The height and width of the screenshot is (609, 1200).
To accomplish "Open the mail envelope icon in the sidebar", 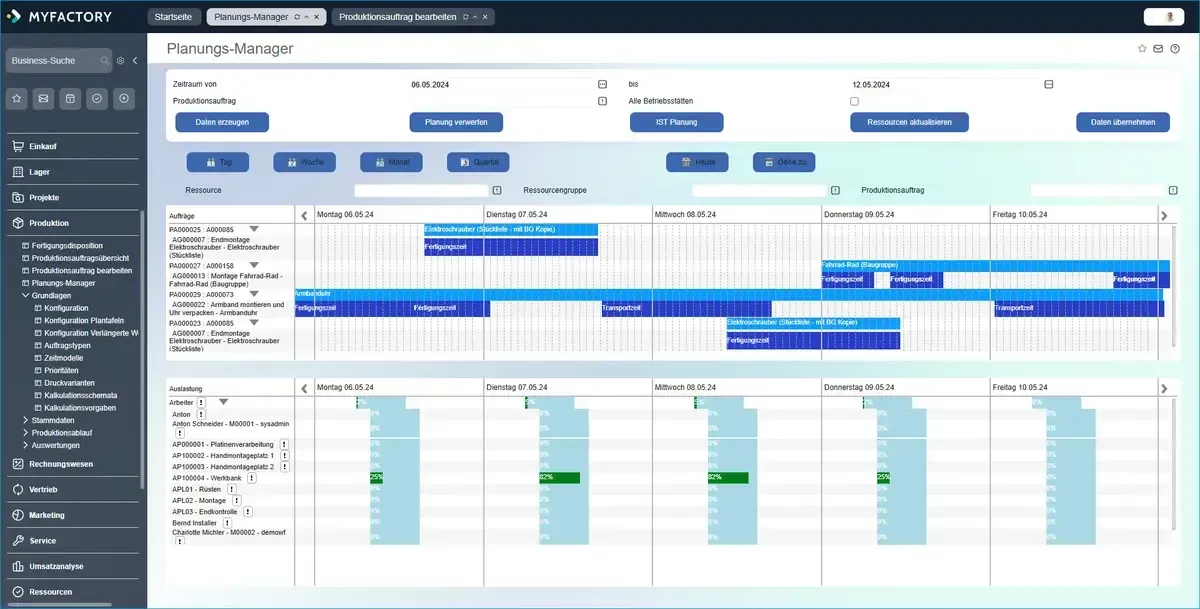I will point(44,98).
